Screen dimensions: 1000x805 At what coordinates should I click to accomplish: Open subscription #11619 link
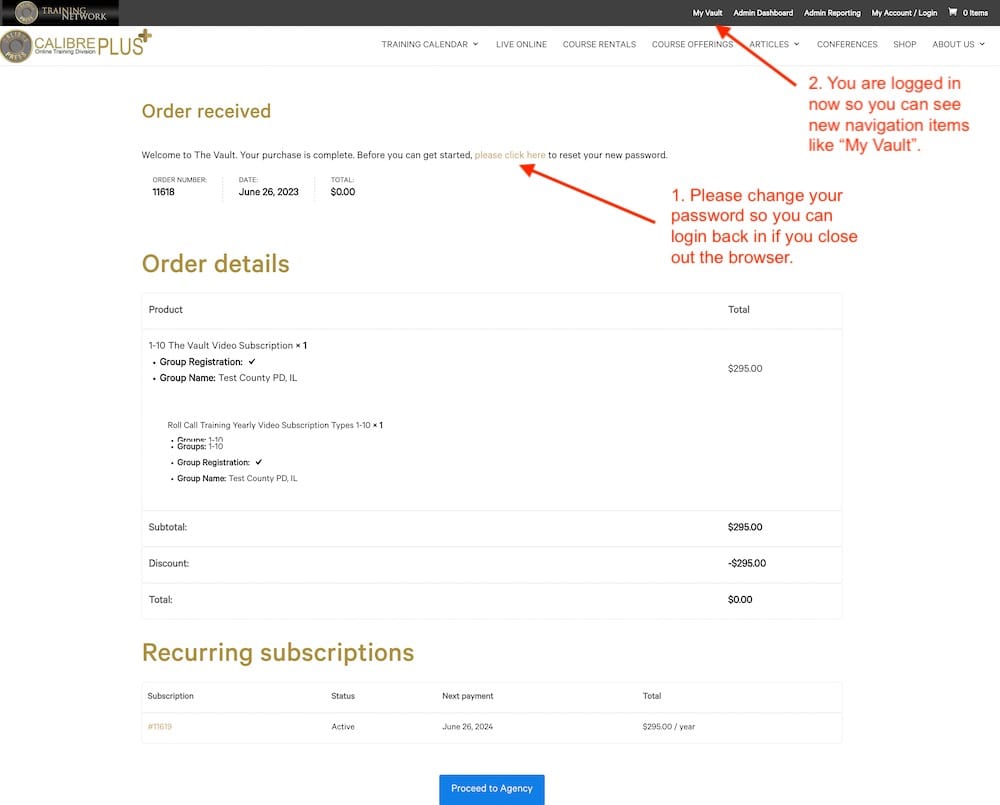159,727
